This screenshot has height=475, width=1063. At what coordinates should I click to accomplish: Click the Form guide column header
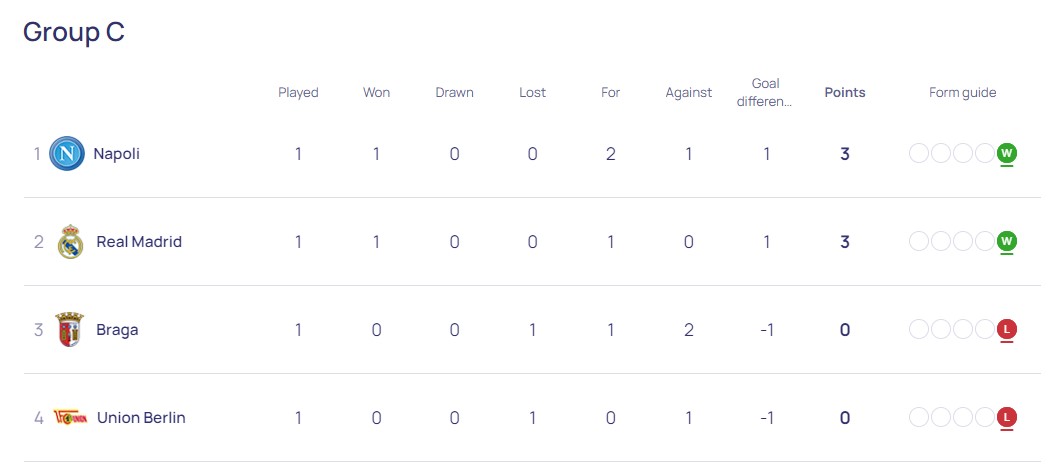pyautogui.click(x=963, y=93)
